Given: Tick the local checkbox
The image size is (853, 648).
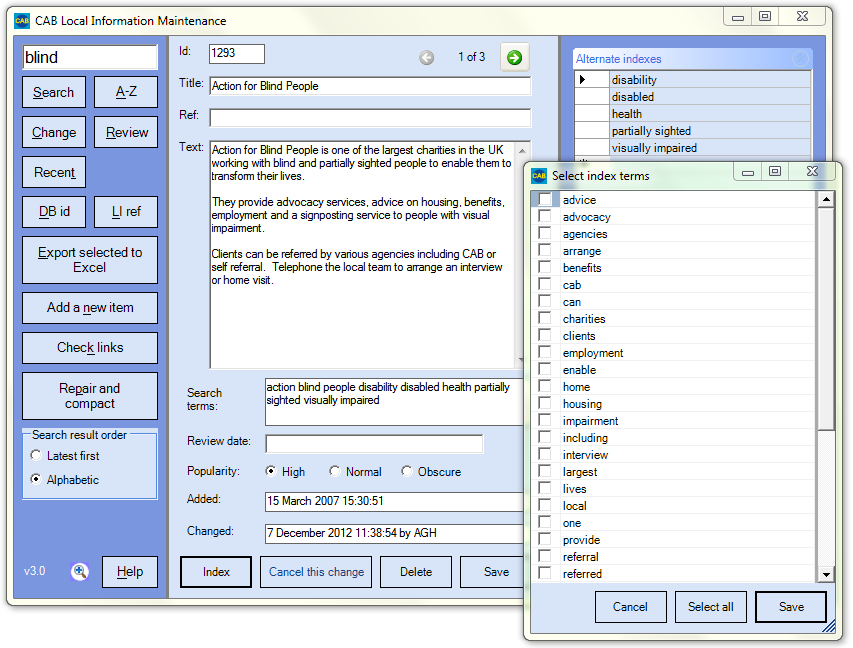Looking at the screenshot, I should (545, 505).
